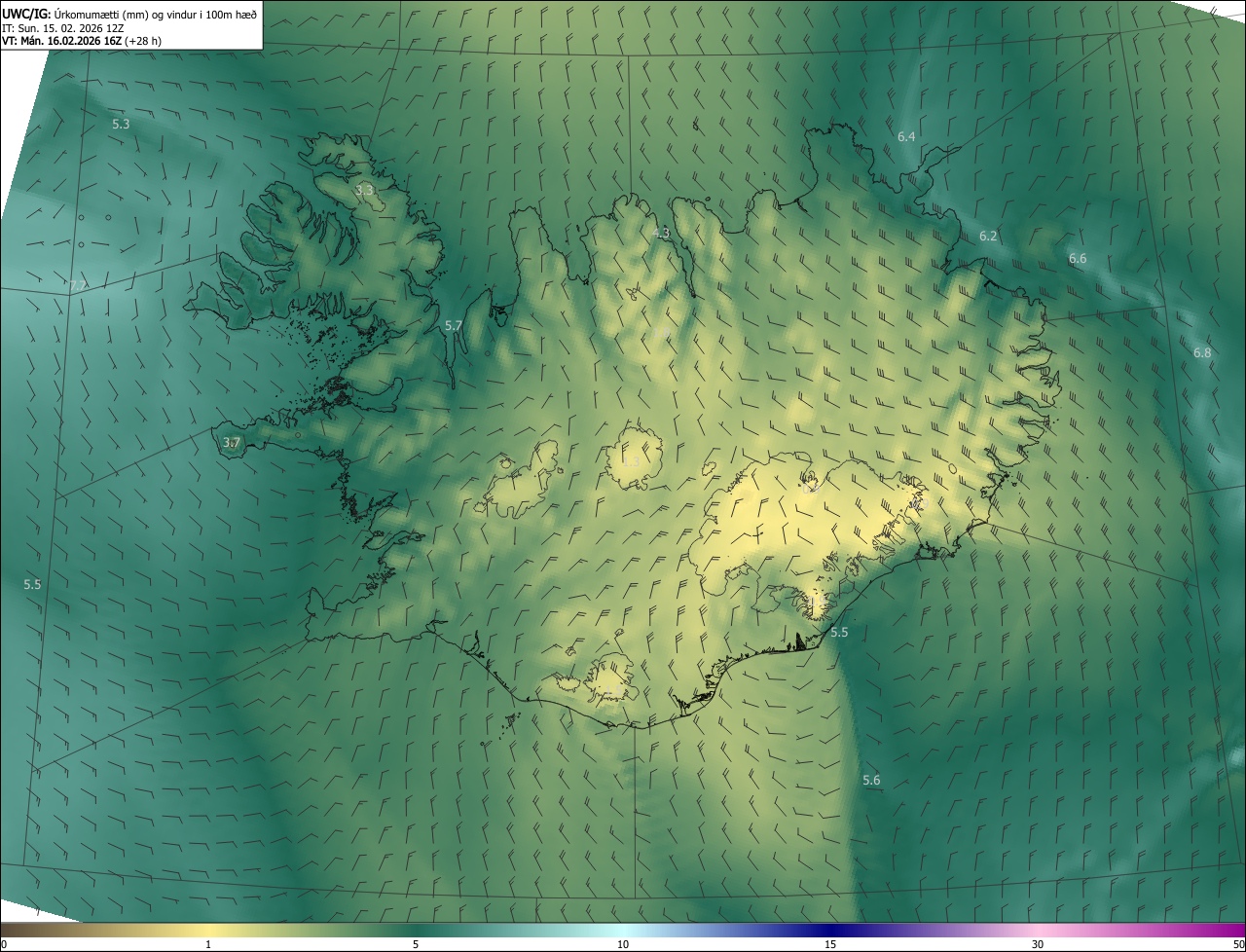Click the dark navy colorbar segment above 15

click(x=830, y=931)
